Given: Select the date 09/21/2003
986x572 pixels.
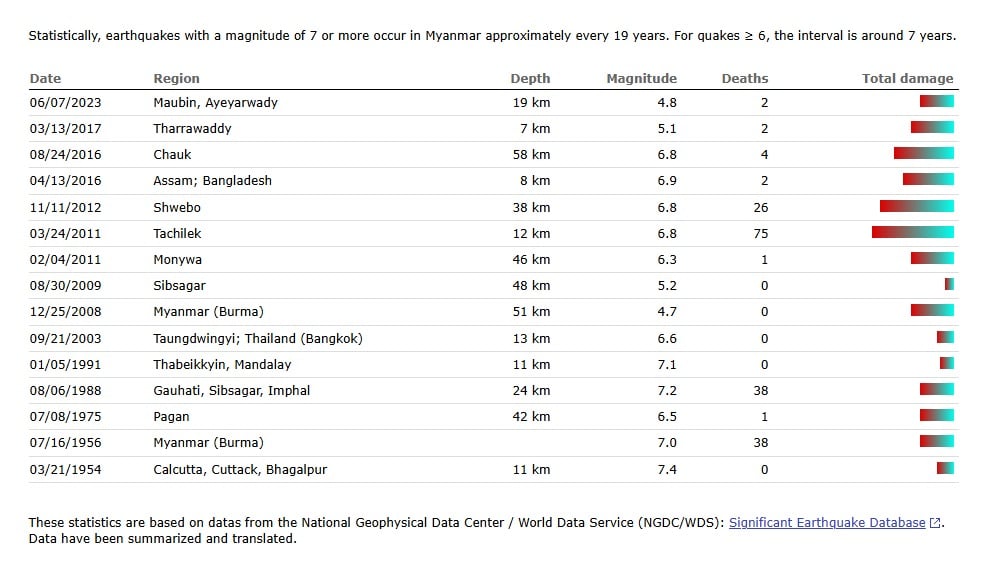Looking at the screenshot, I should coord(65,338).
